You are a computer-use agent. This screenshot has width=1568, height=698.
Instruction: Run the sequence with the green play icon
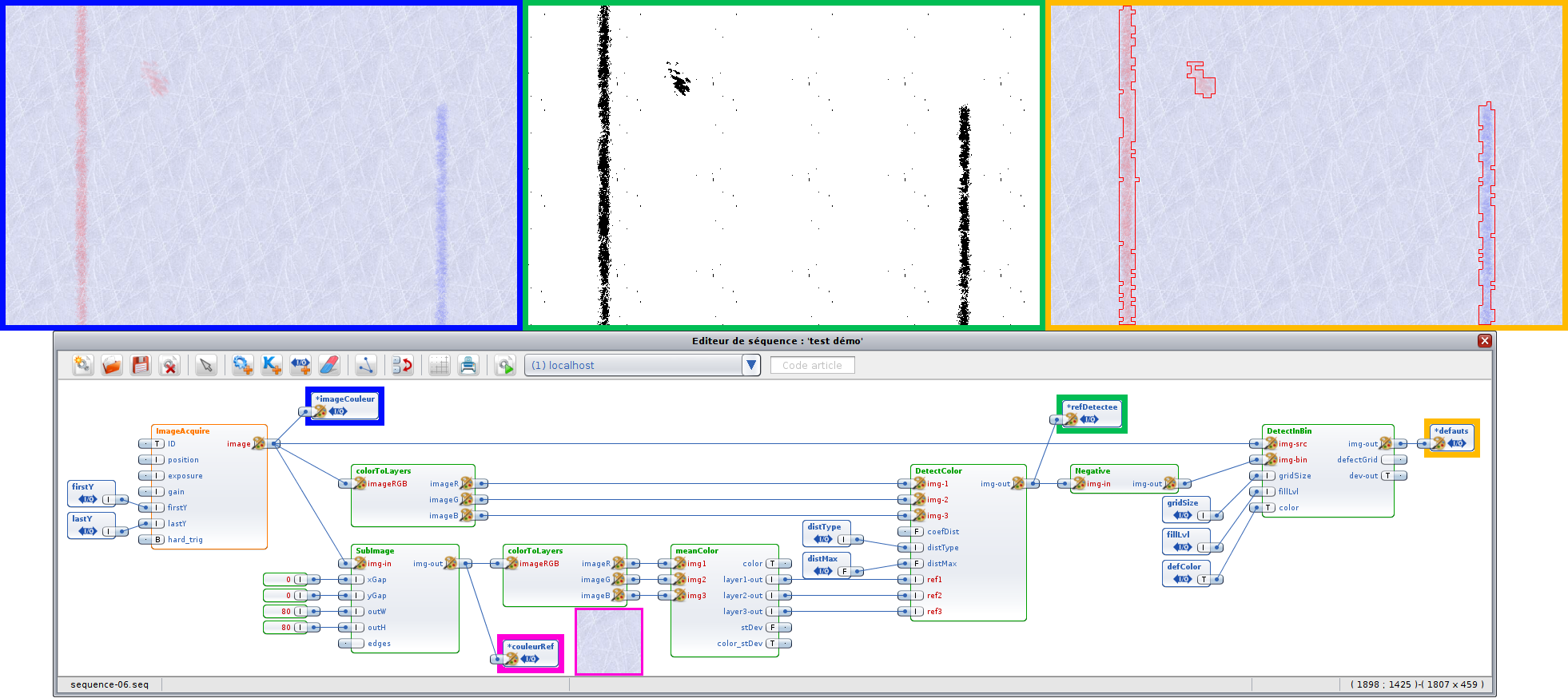504,365
